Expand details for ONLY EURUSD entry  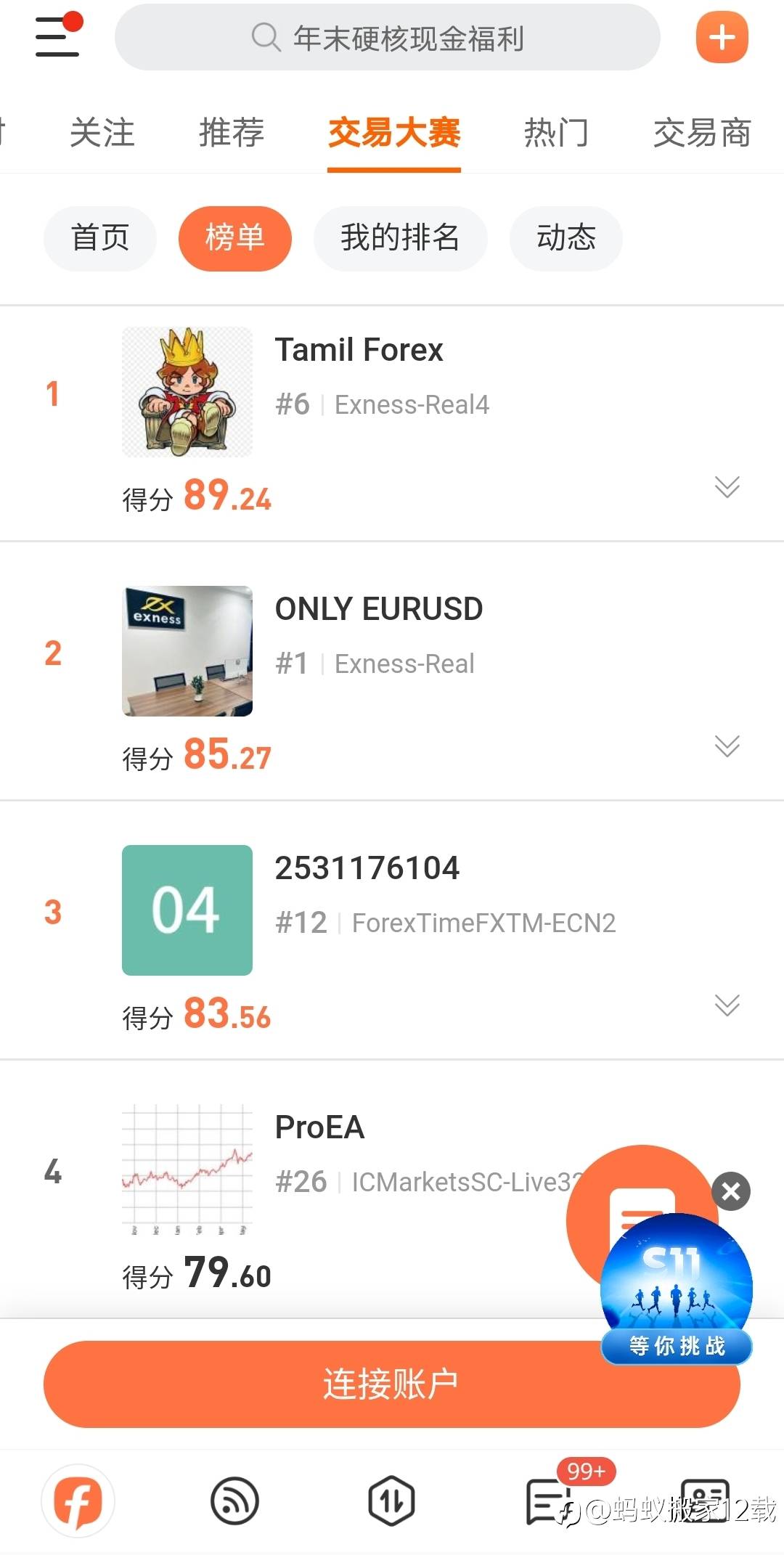click(x=727, y=746)
